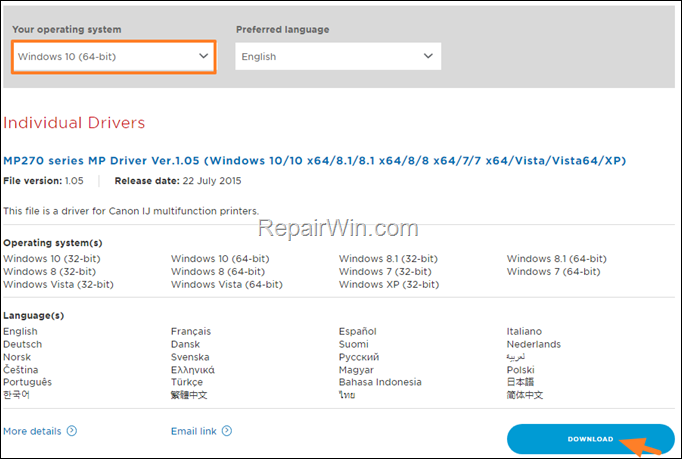
Task: Click the Language(s) heading
Action: pos(33,315)
